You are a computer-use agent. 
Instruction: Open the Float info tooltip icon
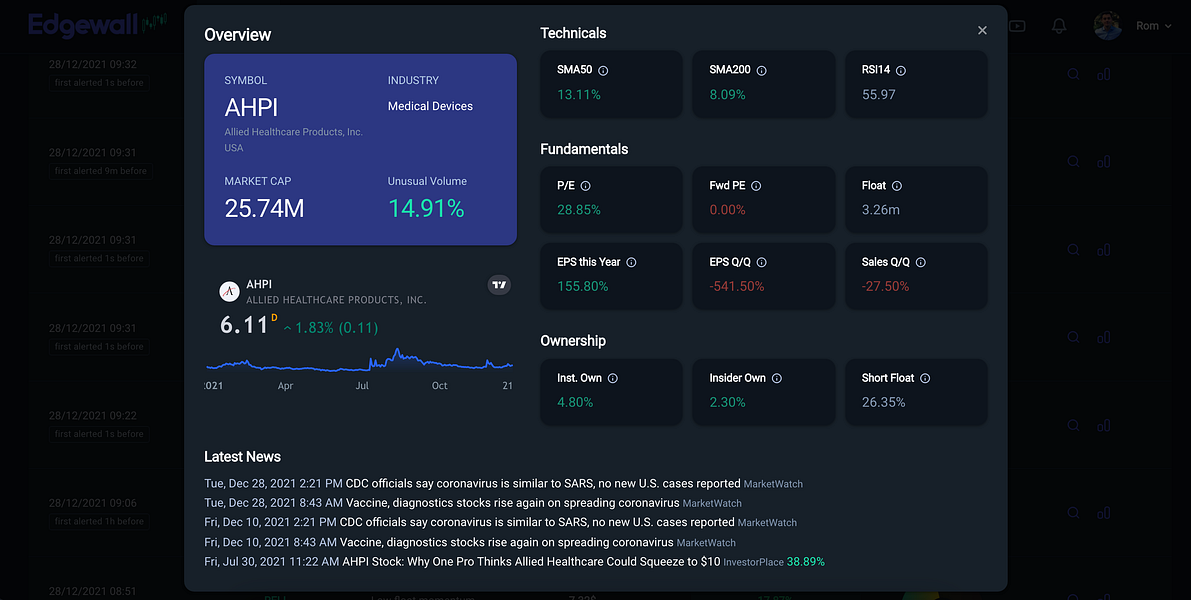coord(896,186)
